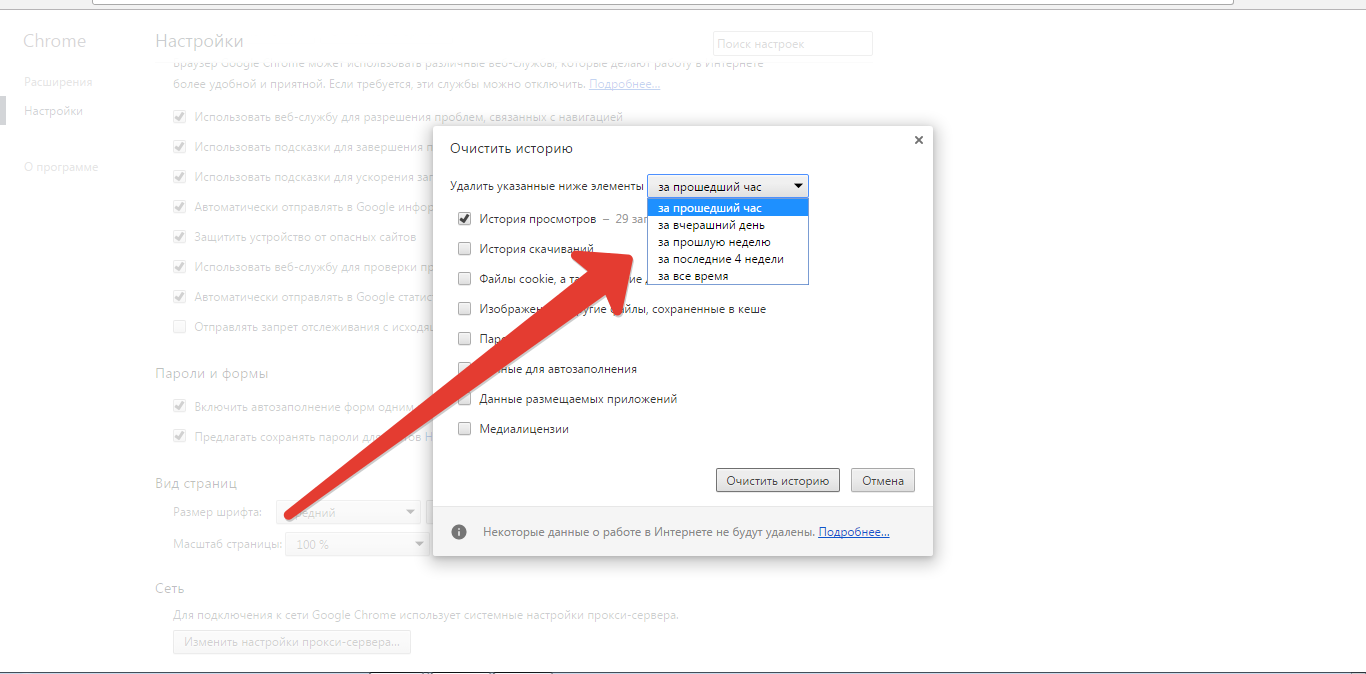1366x674 pixels.
Task: Enable Данные размещаемых приложений checkbox
Action: (464, 399)
